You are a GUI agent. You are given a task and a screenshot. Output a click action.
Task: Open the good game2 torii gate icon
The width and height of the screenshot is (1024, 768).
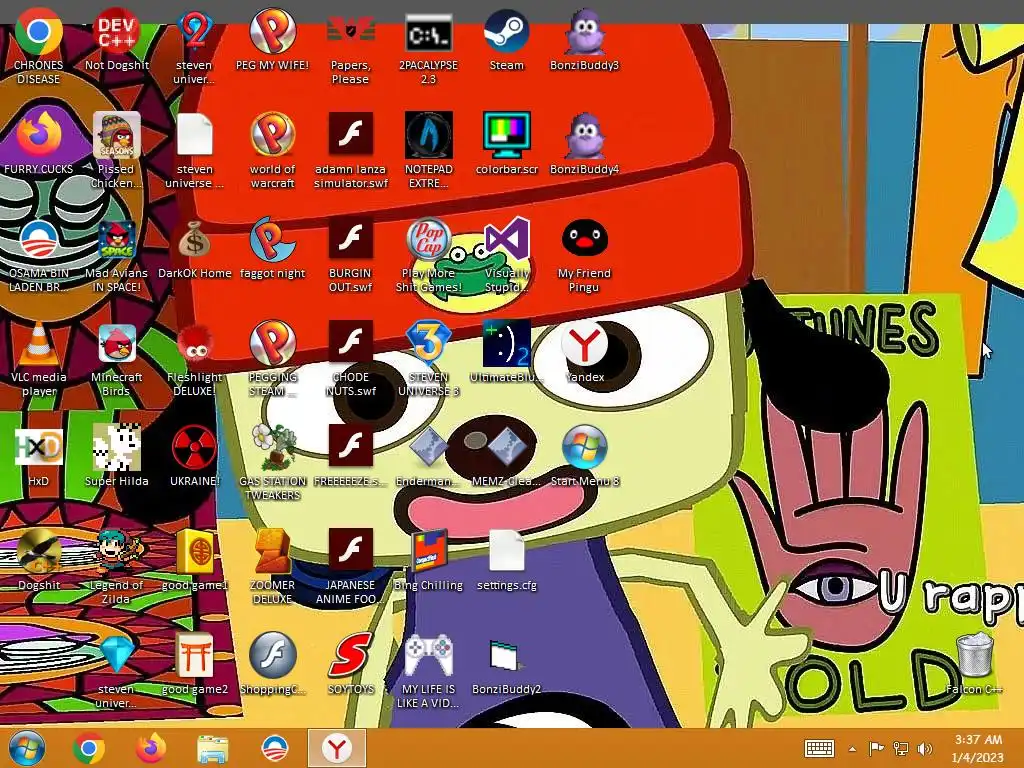pyautogui.click(x=195, y=655)
